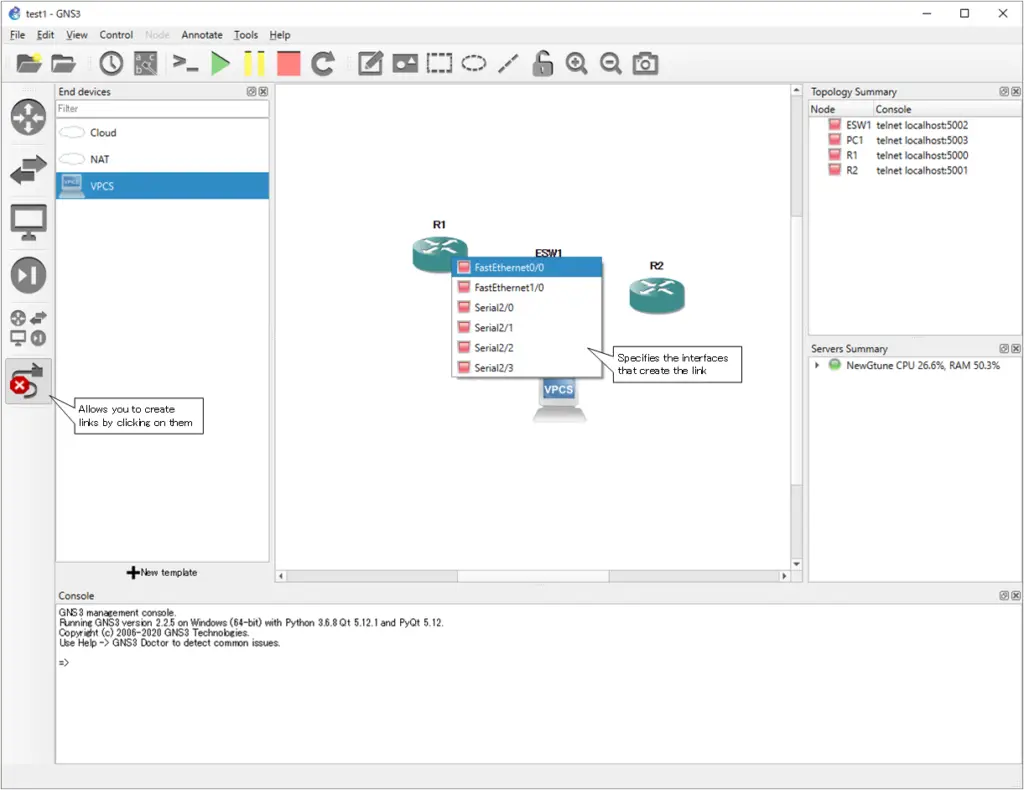Toggle the lock items padlock icon
The image size is (1024, 790).
(x=542, y=63)
